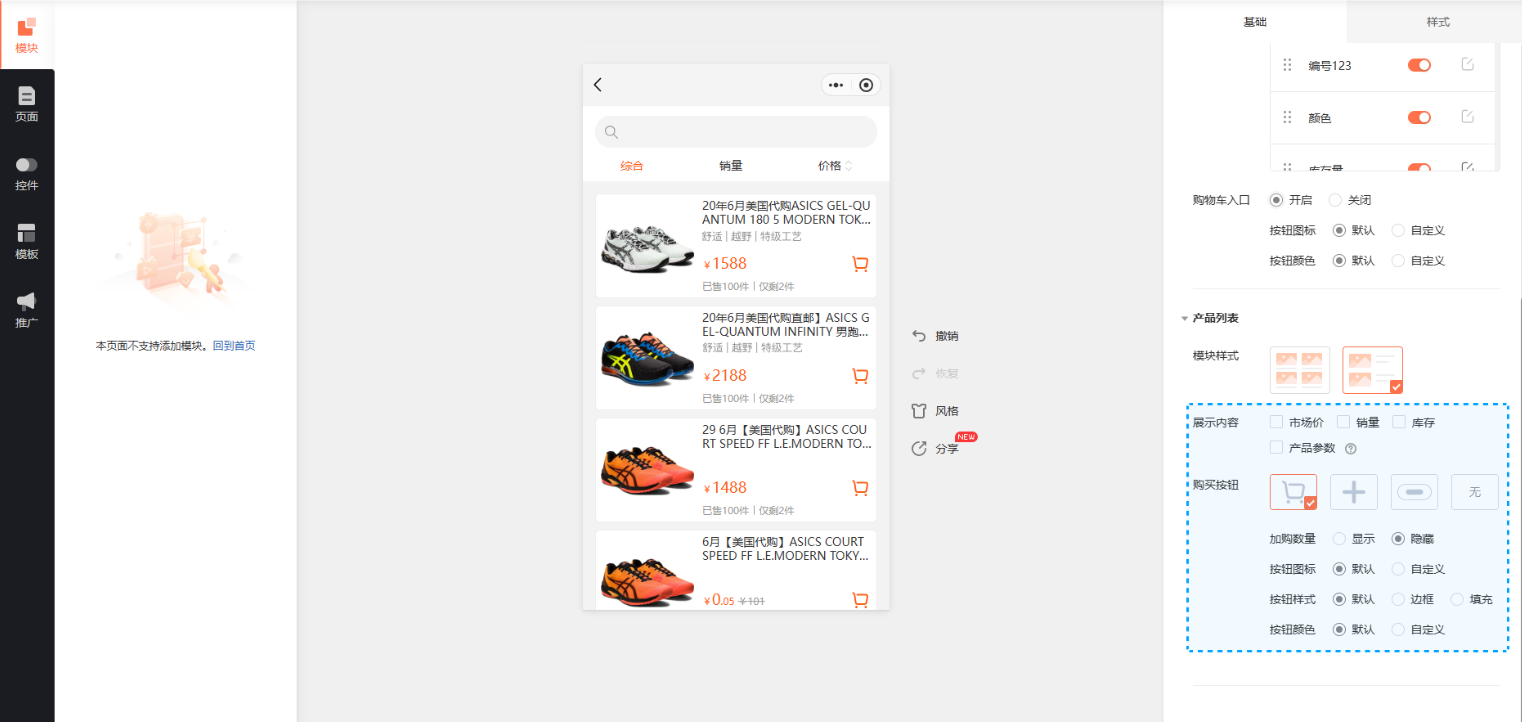Add the ¥1588 shoes to cart
The image size is (1522, 722).
tap(859, 264)
